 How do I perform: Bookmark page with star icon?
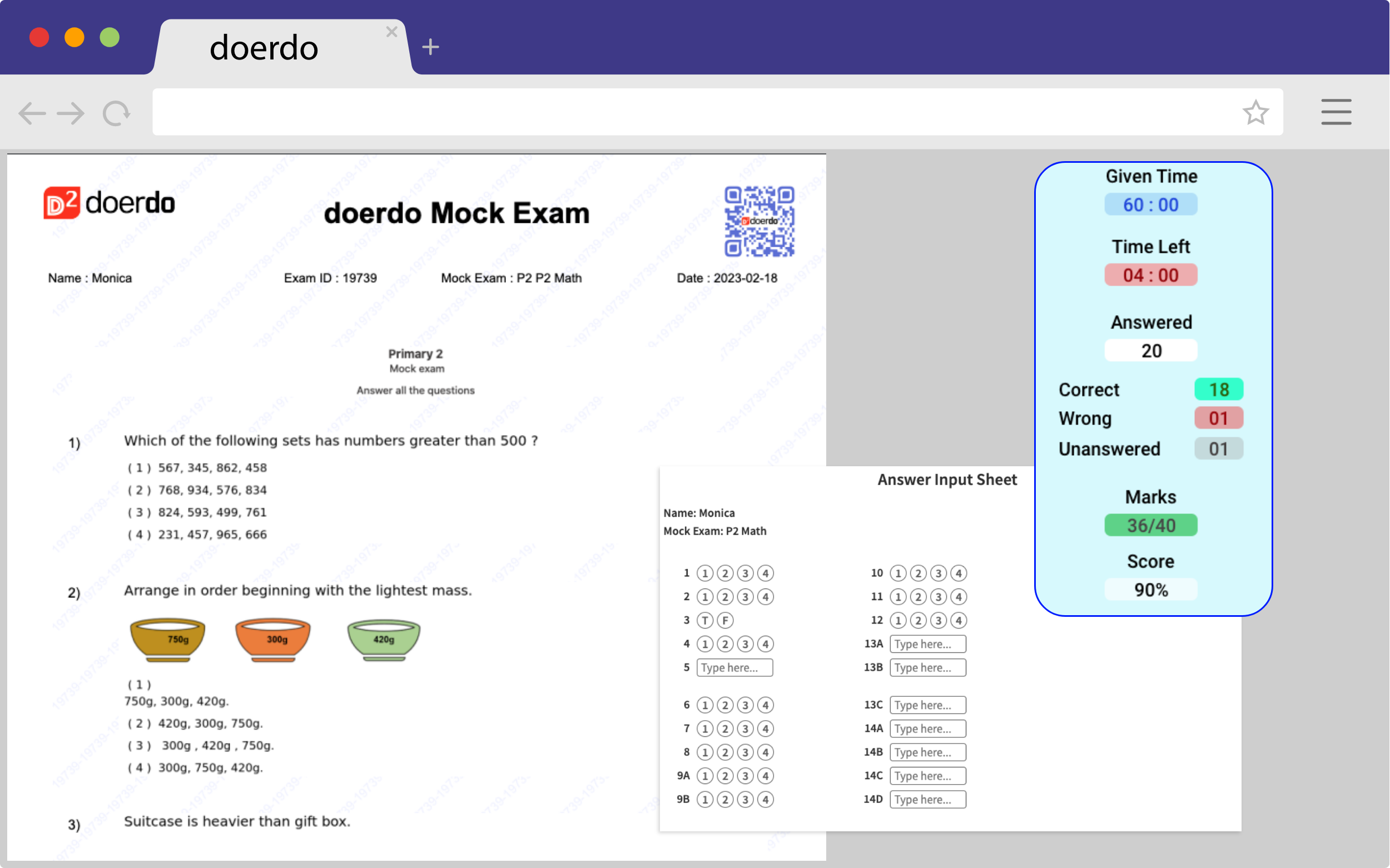[1255, 112]
